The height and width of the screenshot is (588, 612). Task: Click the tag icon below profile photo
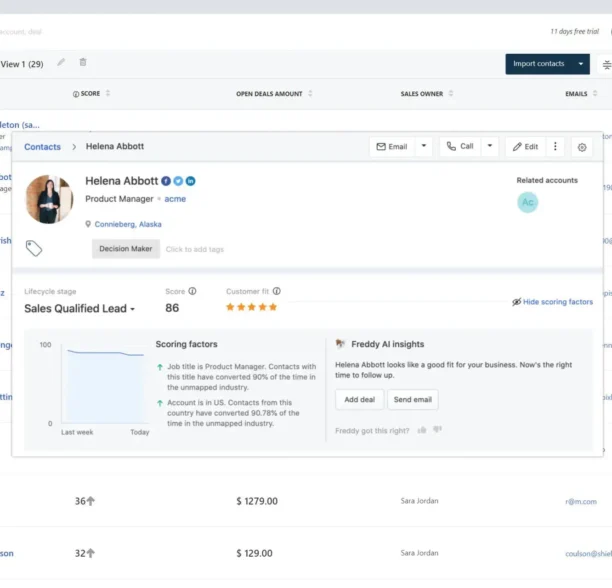tap(34, 249)
